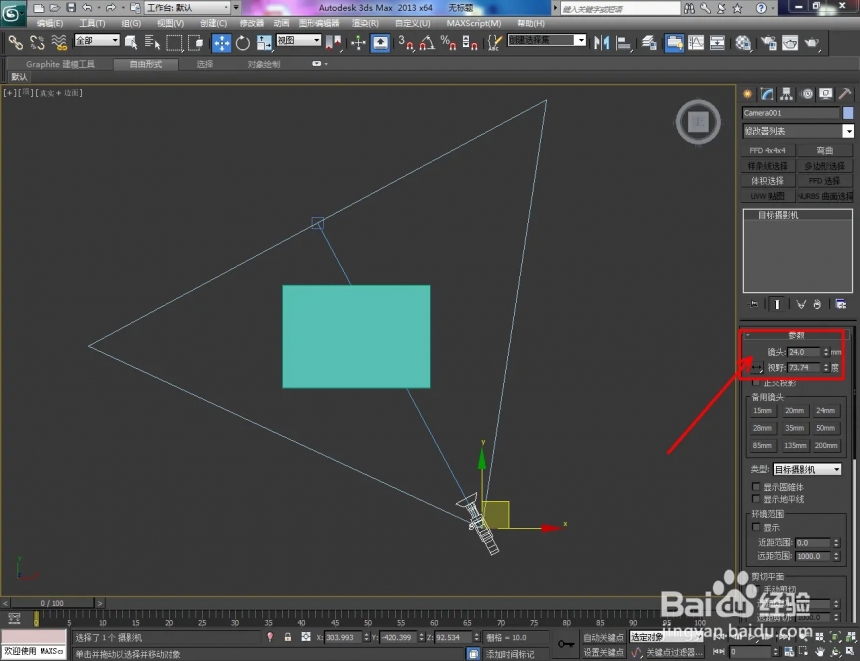This screenshot has height=661, width=860.
Task: Open the 工作台: 默认 workspace dropdown
Action: (x=188, y=8)
